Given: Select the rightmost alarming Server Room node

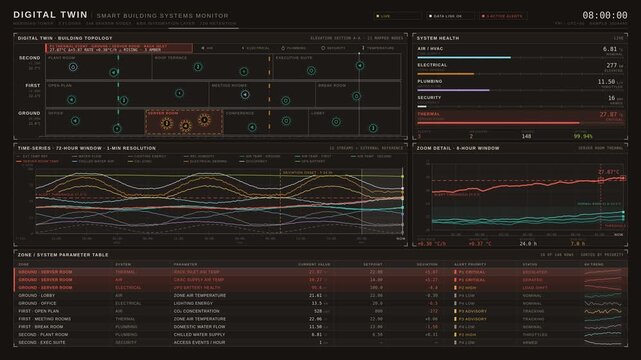Looking at the screenshot, I should click(204, 120).
